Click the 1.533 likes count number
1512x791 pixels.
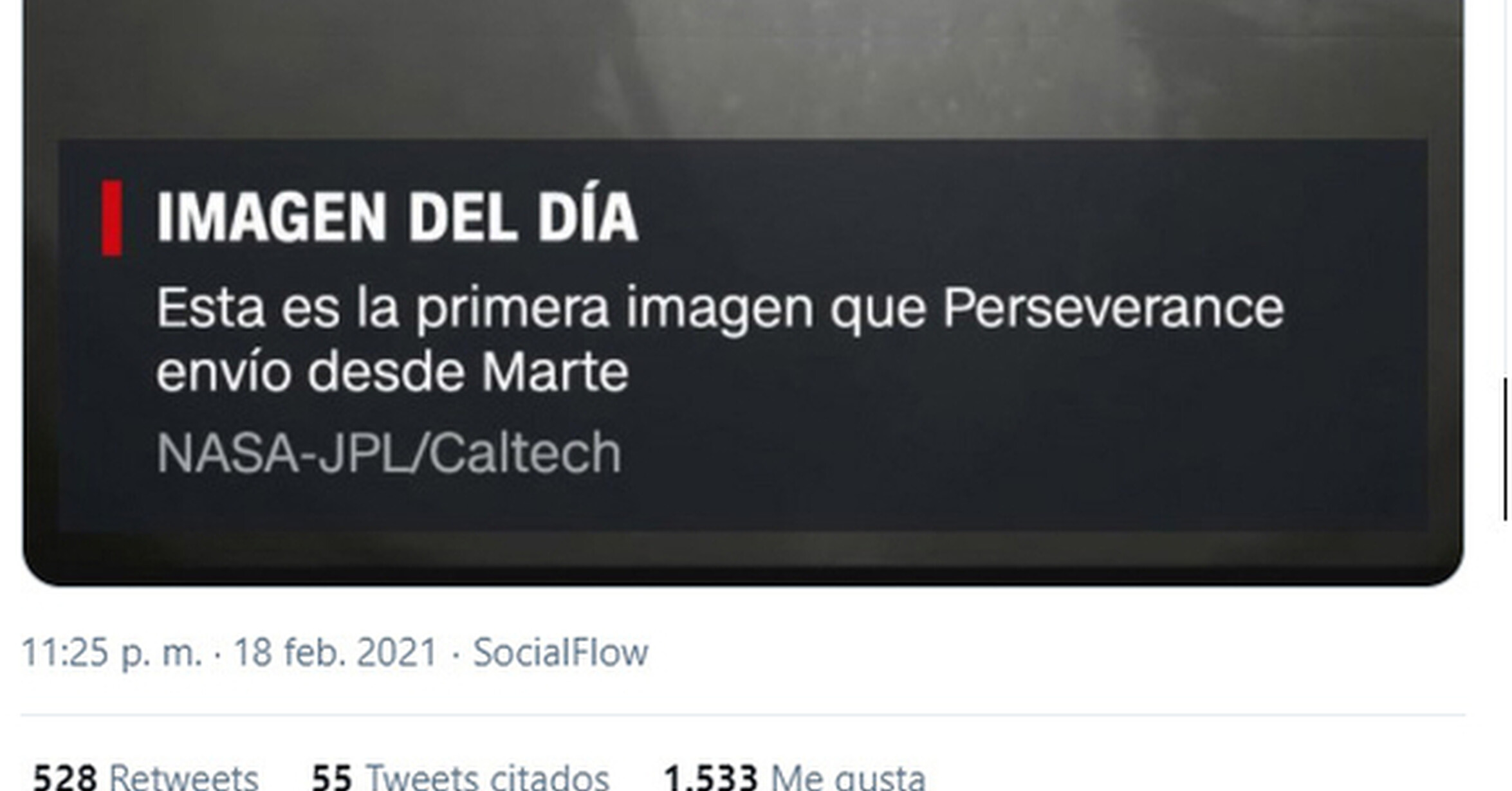(x=710, y=777)
